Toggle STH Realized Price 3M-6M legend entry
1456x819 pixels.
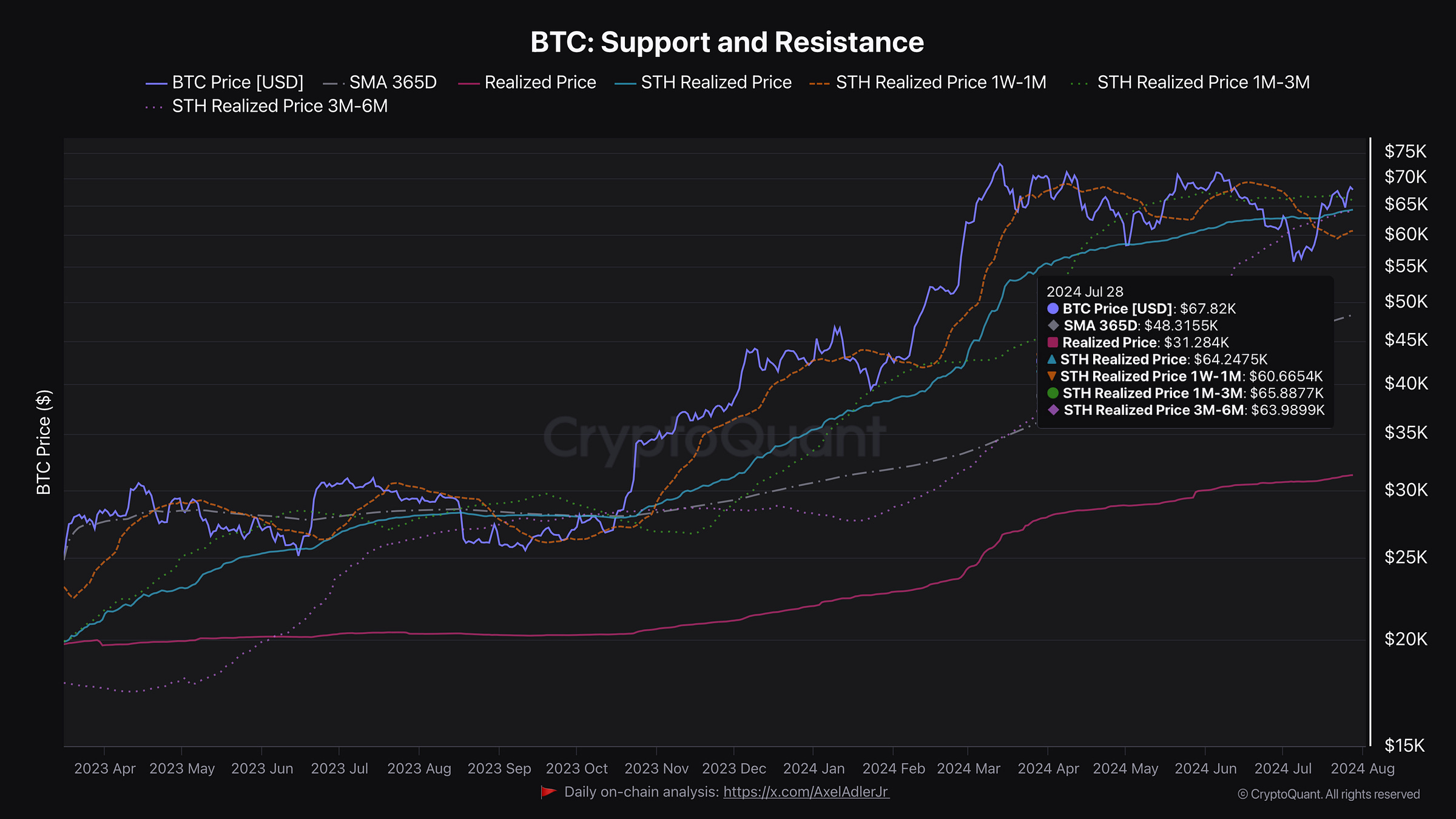(x=267, y=106)
